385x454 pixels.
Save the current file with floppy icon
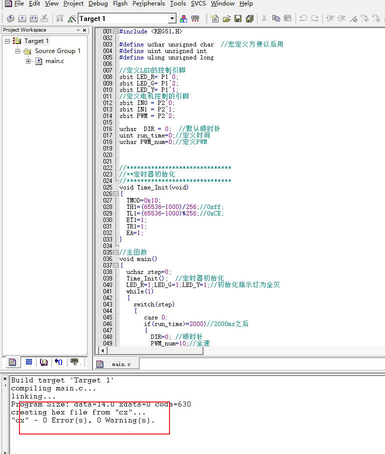click(x=238, y=19)
